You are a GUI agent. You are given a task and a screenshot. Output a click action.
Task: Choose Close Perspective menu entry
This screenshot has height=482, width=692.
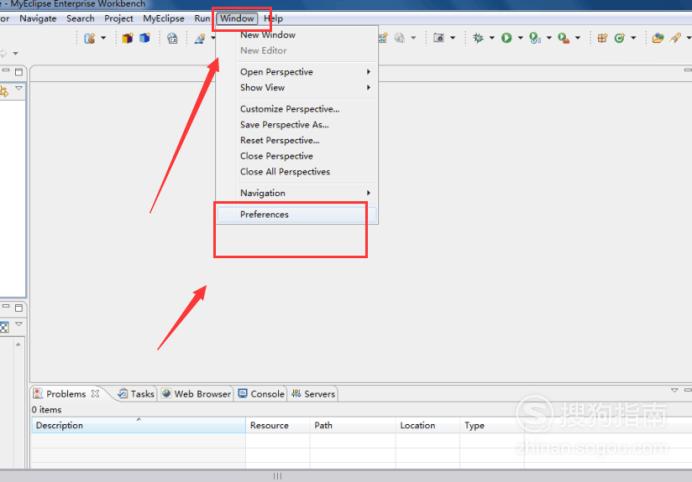click(x=297, y=156)
